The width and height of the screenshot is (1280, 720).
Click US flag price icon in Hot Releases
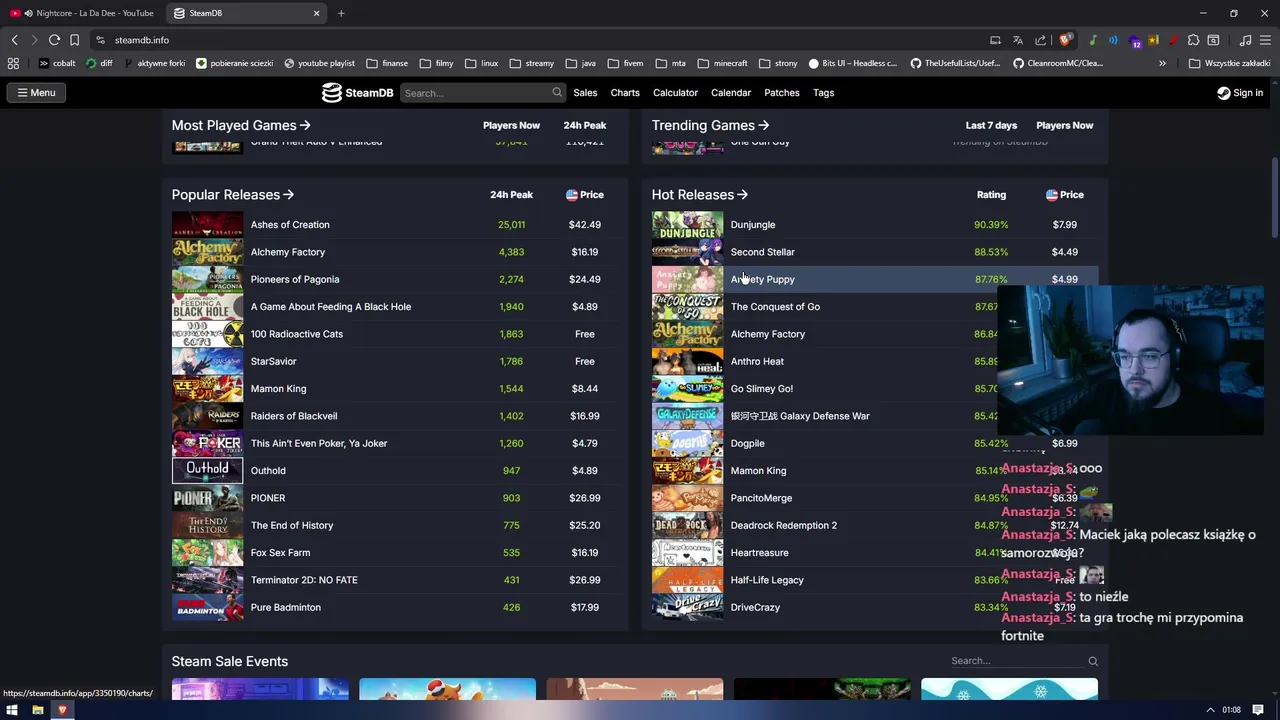click(x=1052, y=195)
